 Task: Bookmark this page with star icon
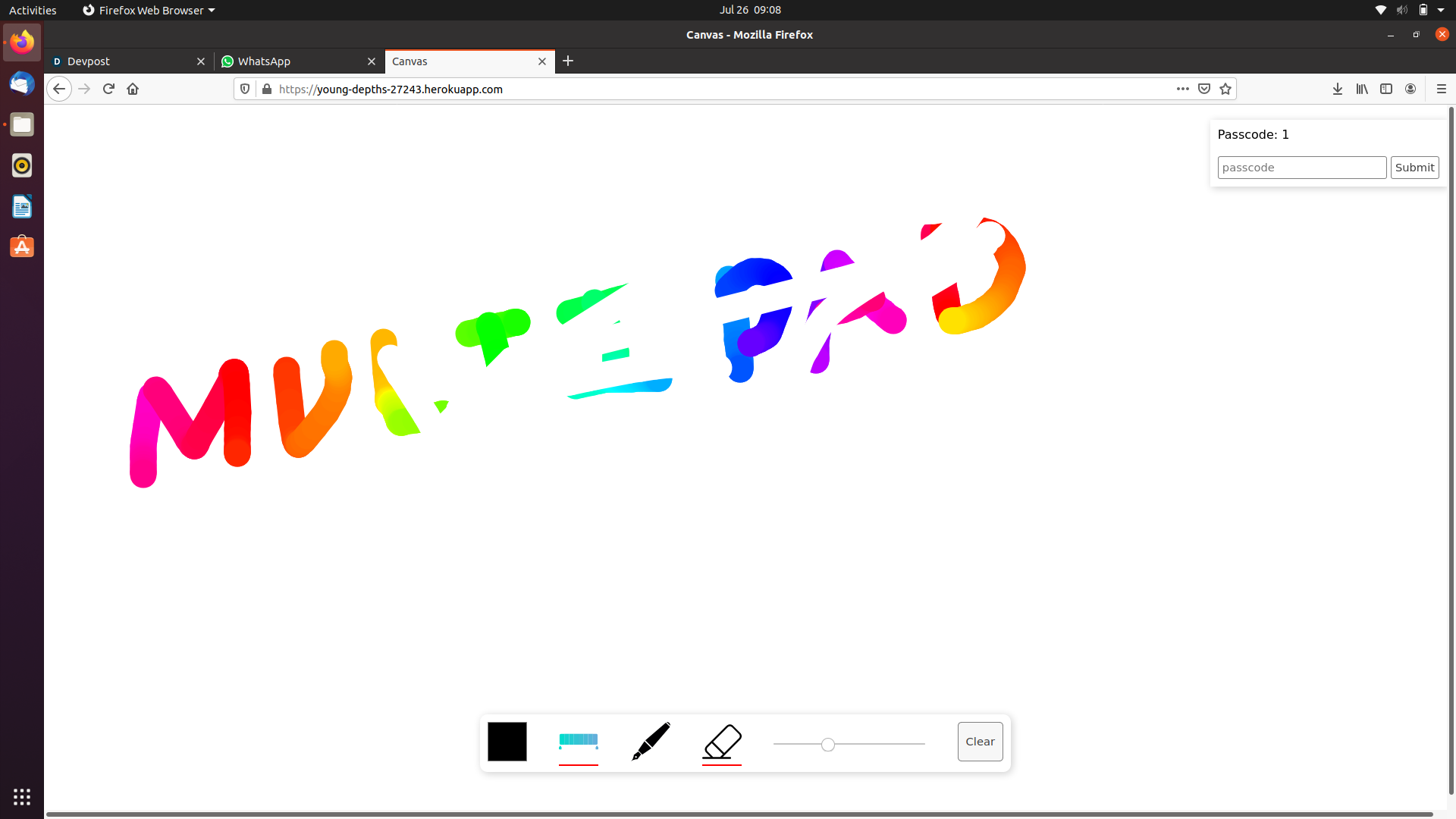1225,89
